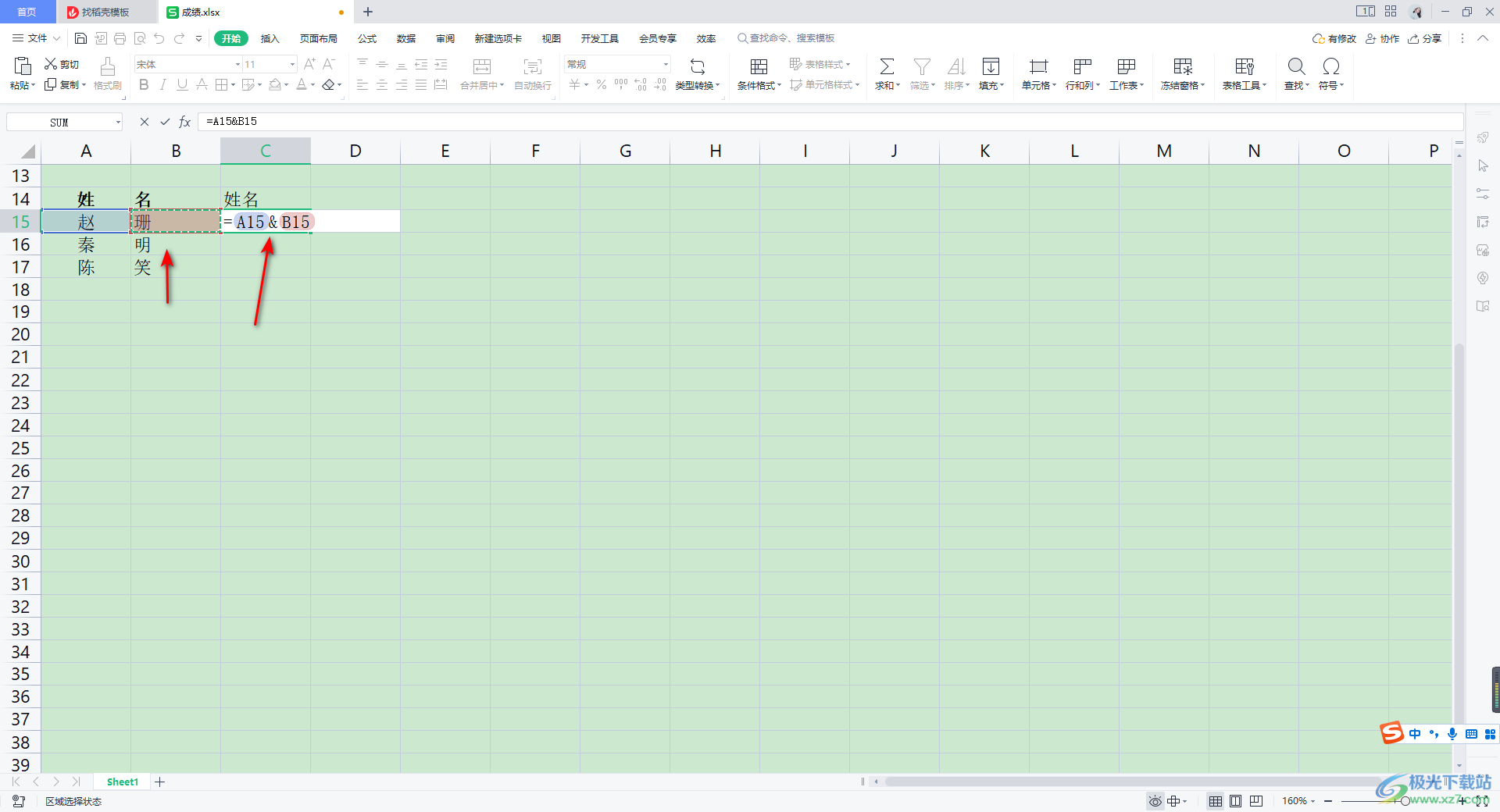Toggle eye protection mode icon in status bar
This screenshot has height=812, width=1500.
click(x=1155, y=801)
